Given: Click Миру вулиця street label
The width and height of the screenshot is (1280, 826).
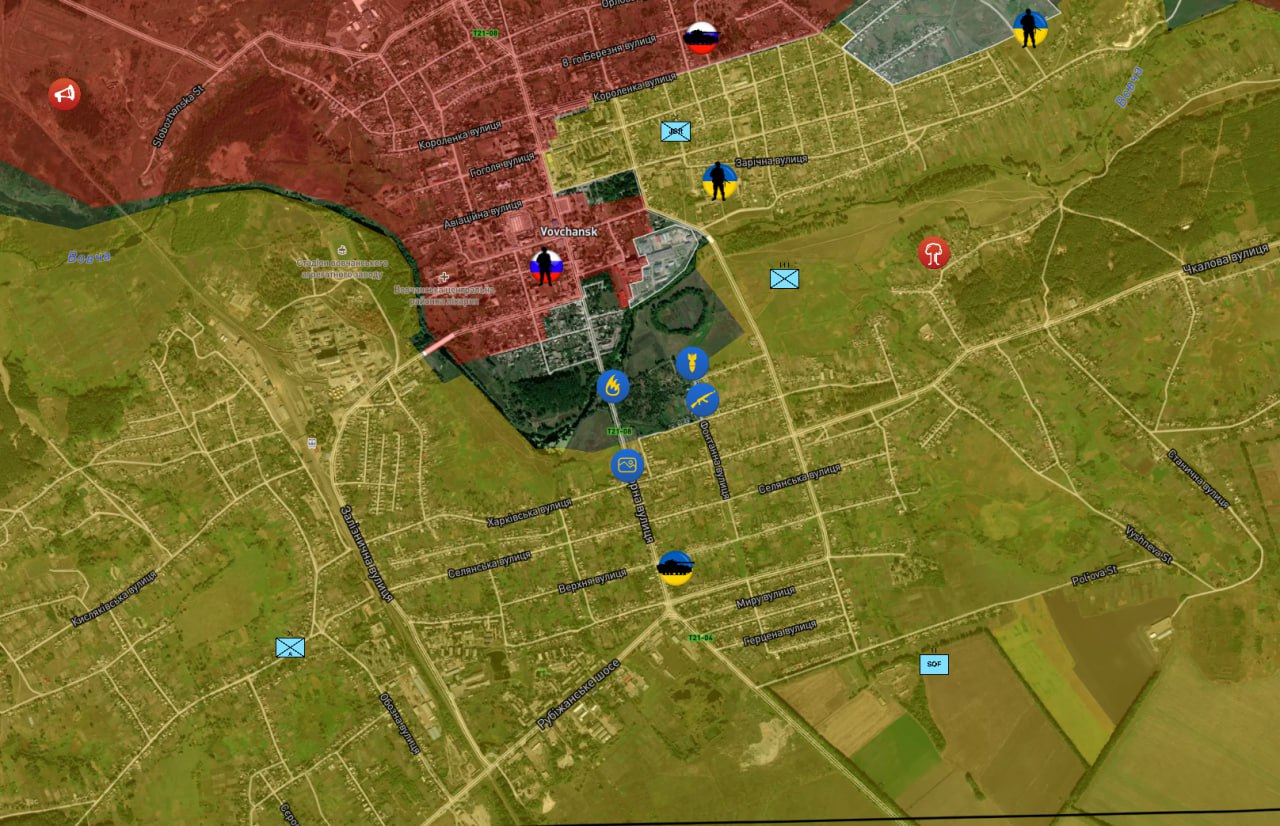Looking at the screenshot, I should (x=765, y=597).
